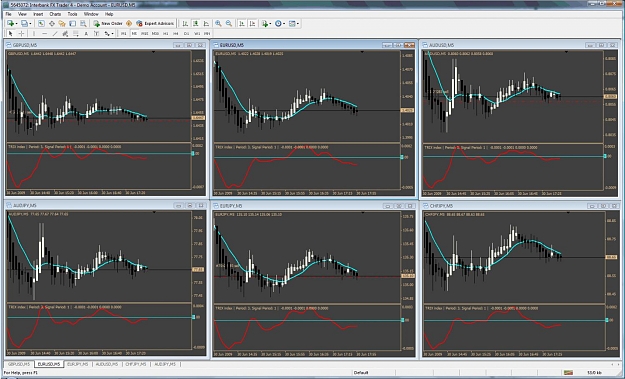This screenshot has width=625, height=379.
Task: Expand the Profiles dropdown arrow
Action: [30, 24]
